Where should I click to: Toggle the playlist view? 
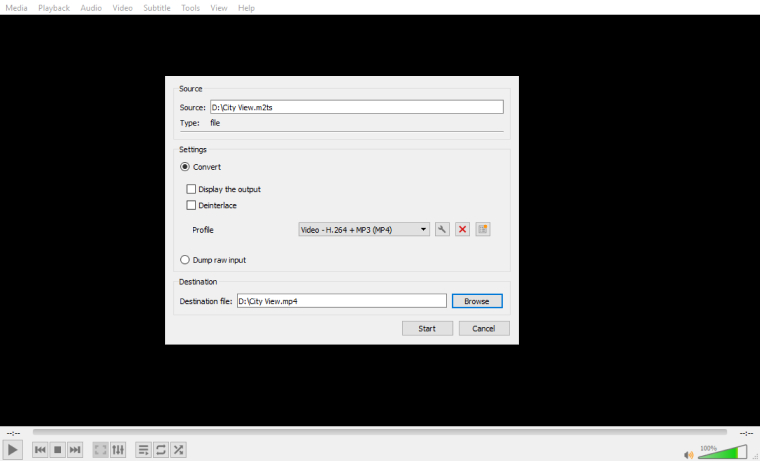pyautogui.click(x=143, y=450)
